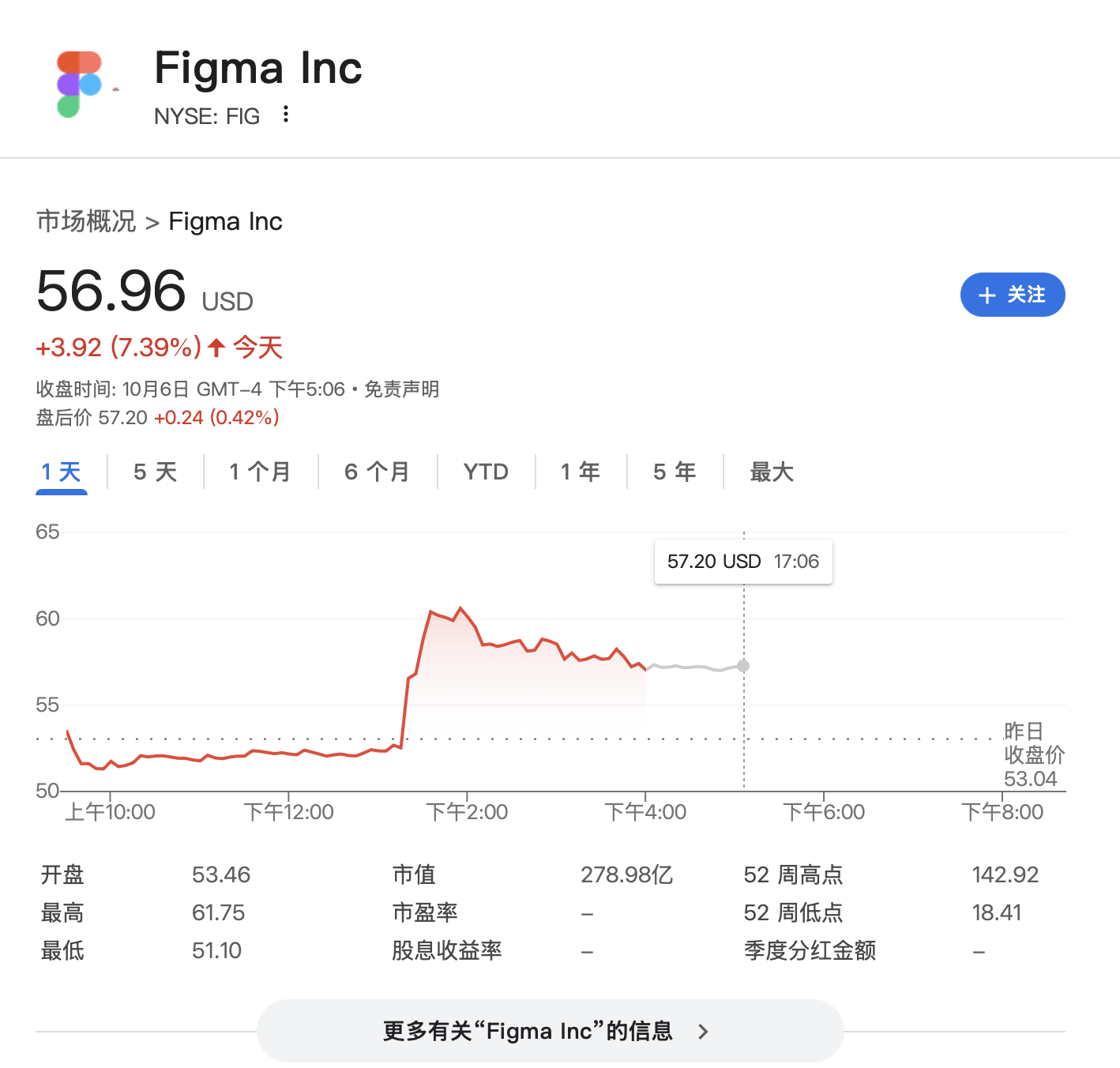Click the Figma Inc breadcrumb text

pyautogui.click(x=225, y=221)
